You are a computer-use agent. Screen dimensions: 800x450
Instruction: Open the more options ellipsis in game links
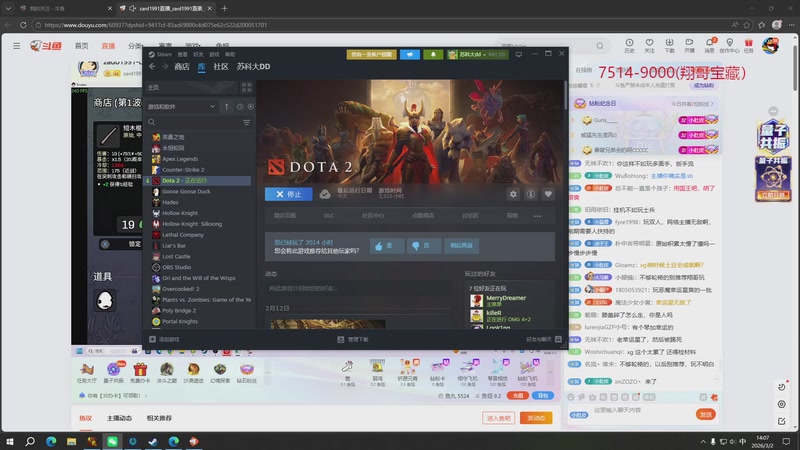pos(537,216)
